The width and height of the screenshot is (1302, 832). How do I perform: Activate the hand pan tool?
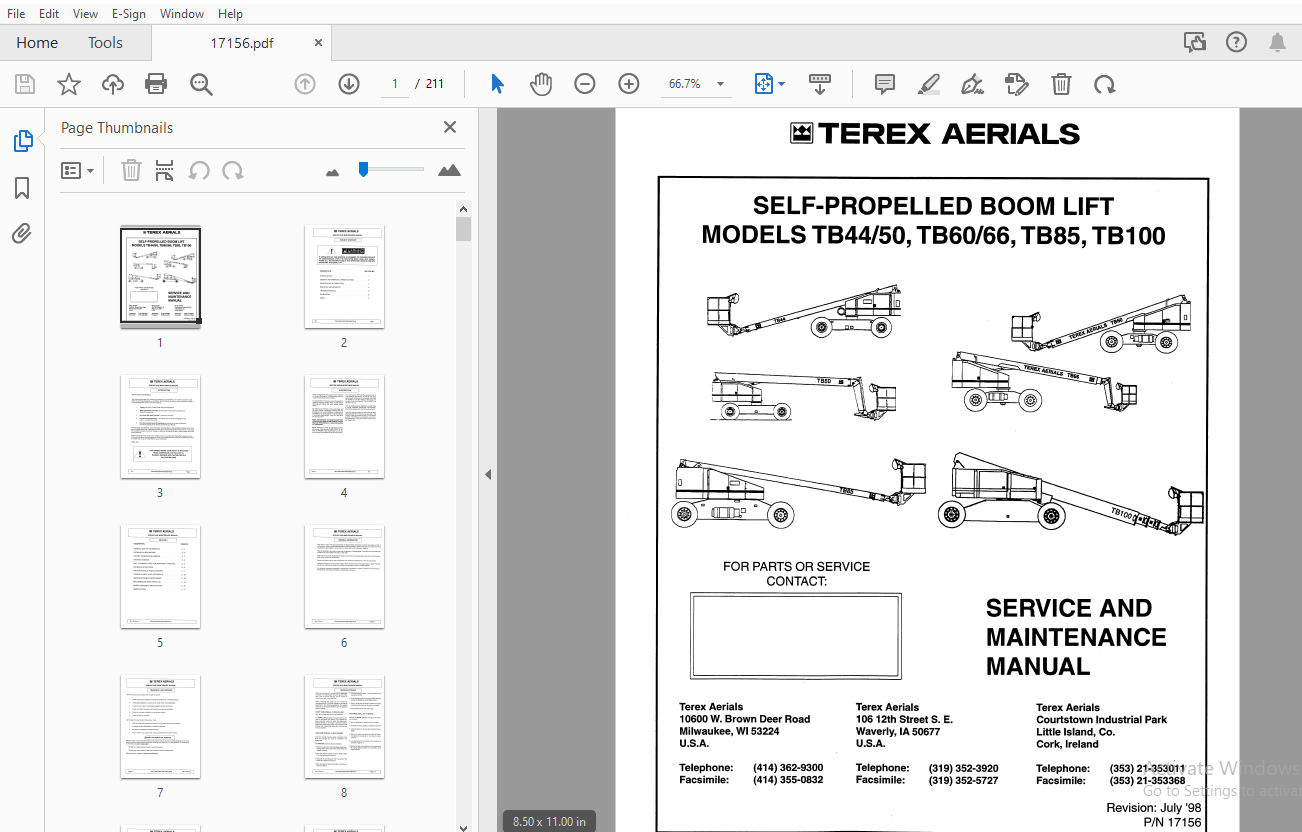pyautogui.click(x=541, y=84)
